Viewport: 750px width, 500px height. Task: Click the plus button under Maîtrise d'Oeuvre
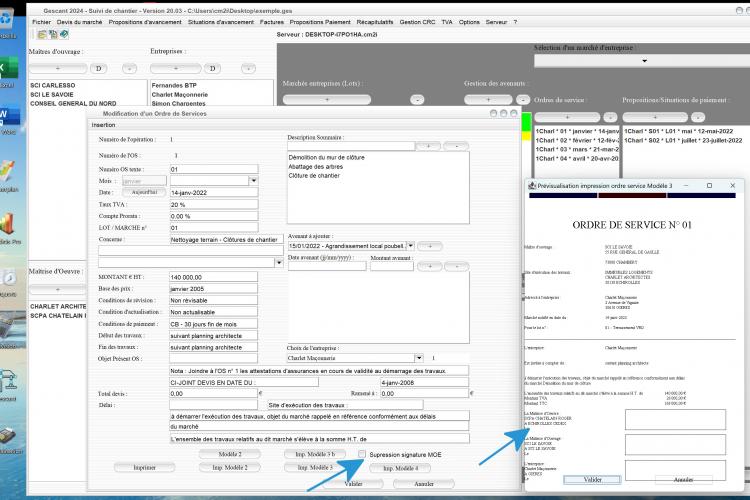pyautogui.click(x=58, y=289)
